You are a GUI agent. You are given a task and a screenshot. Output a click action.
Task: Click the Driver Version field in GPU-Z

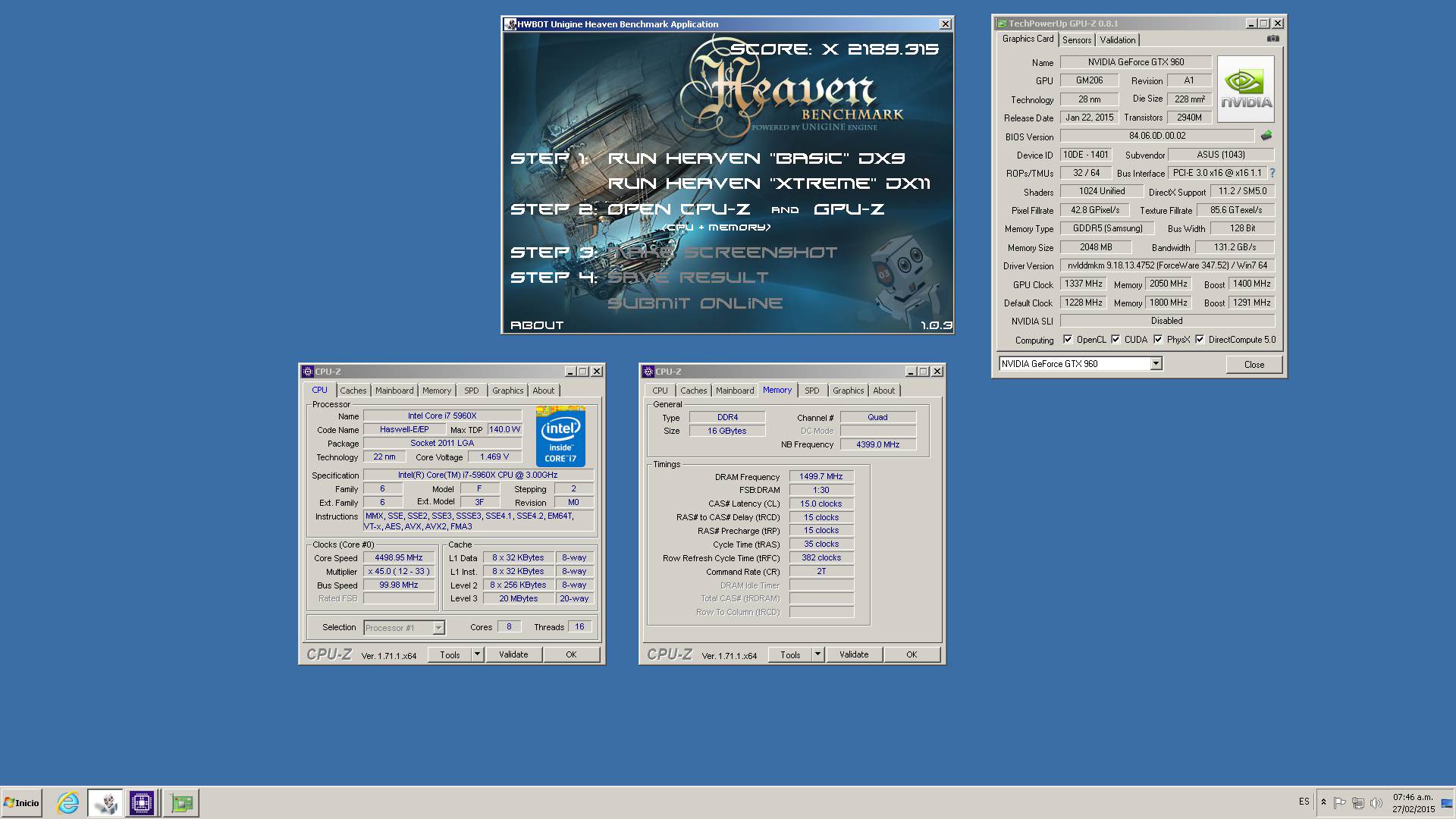(1167, 266)
